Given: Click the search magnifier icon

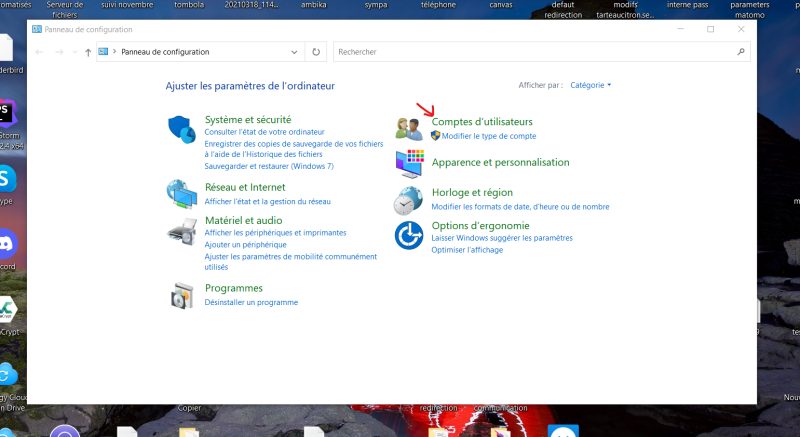Looking at the screenshot, I should pos(741,52).
